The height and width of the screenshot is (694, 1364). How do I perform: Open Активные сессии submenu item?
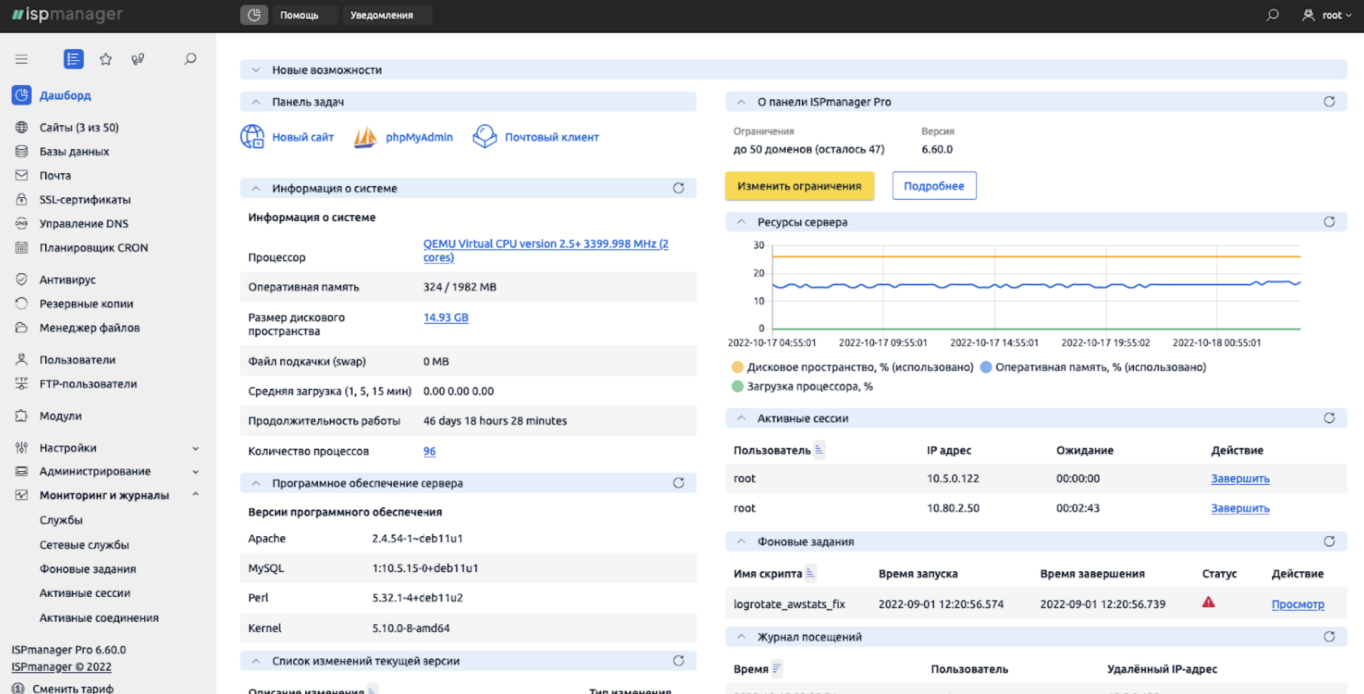click(85, 593)
